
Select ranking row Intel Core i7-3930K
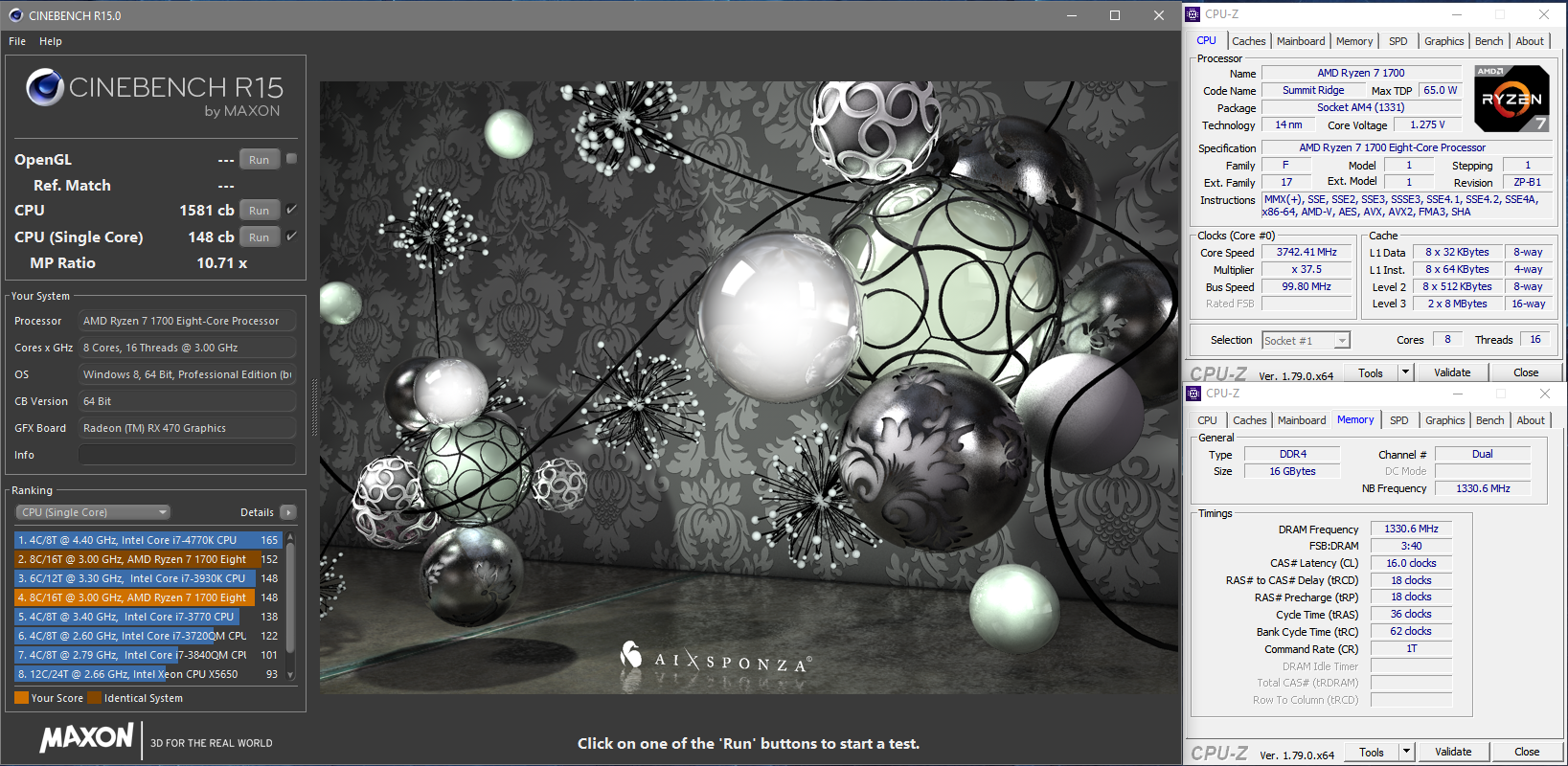pyautogui.click(x=148, y=578)
